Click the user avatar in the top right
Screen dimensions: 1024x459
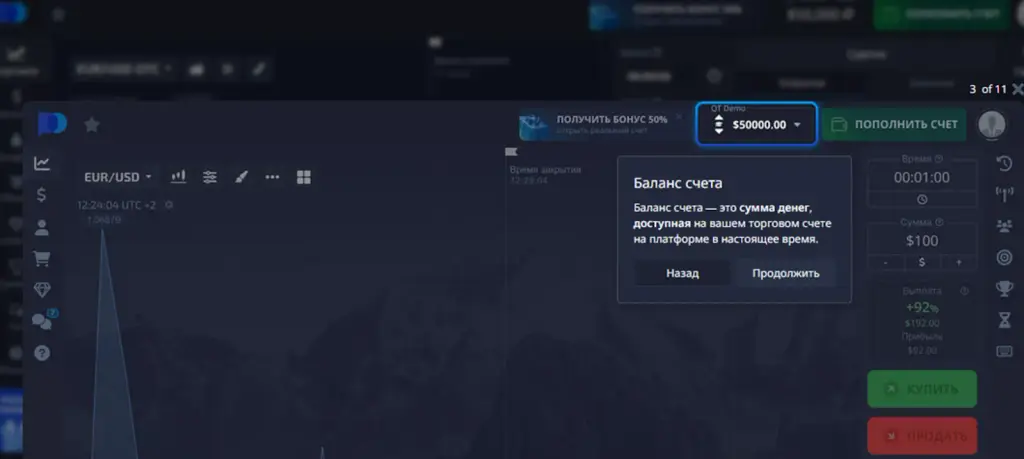point(991,124)
